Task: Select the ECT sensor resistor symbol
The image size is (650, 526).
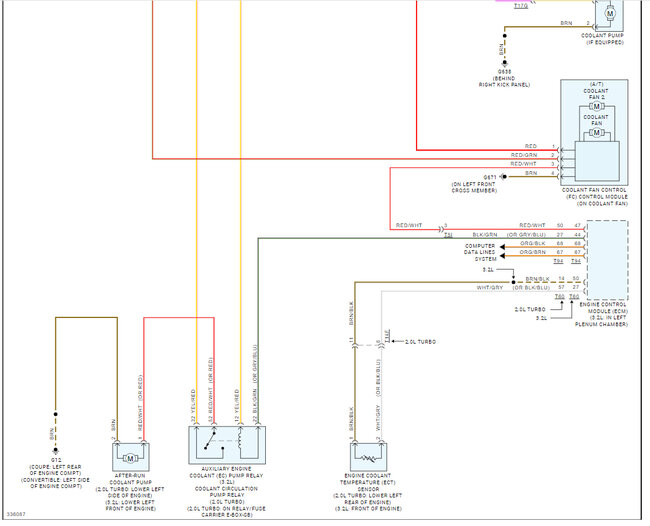Action: point(369,458)
